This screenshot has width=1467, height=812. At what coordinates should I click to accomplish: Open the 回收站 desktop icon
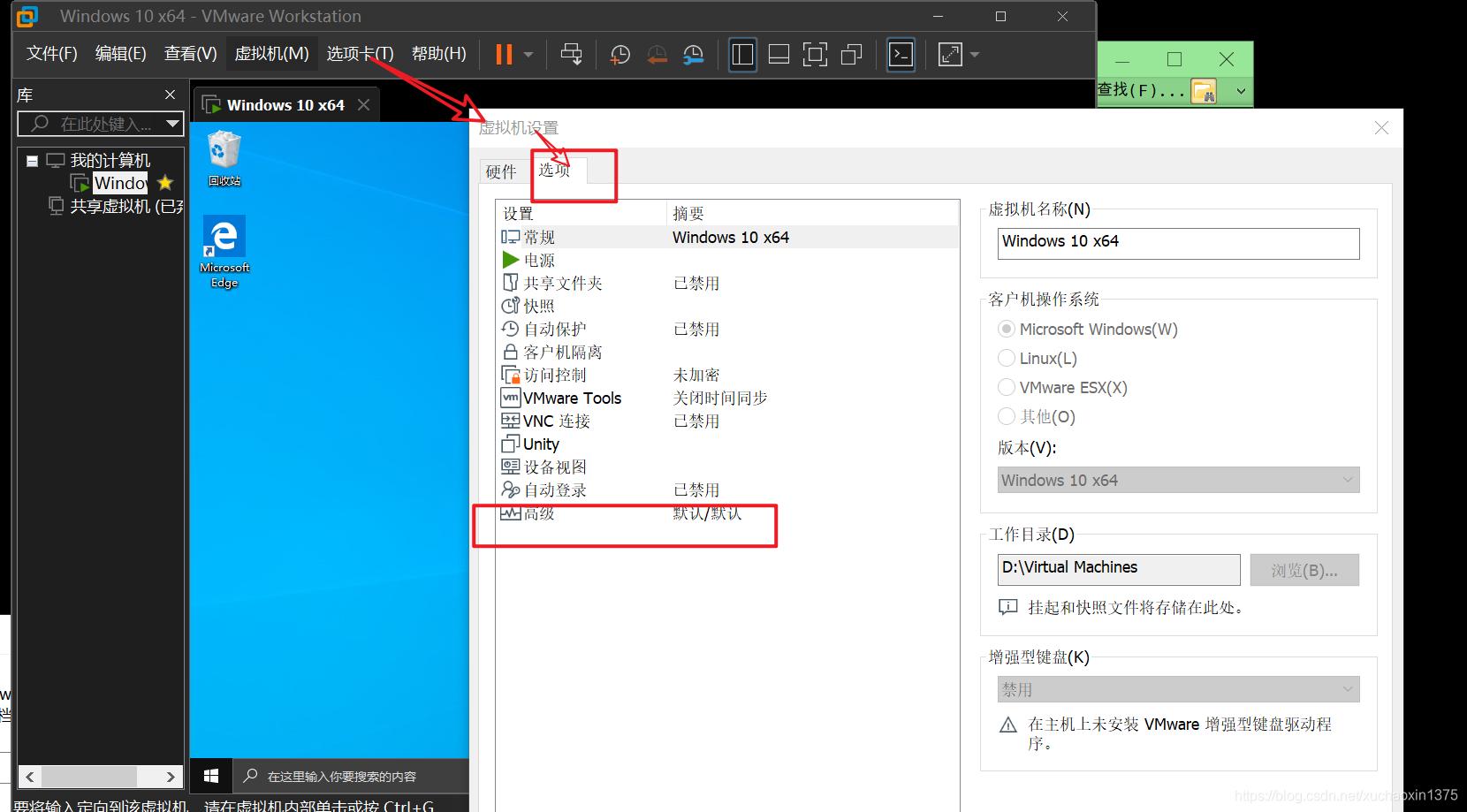pos(224,159)
